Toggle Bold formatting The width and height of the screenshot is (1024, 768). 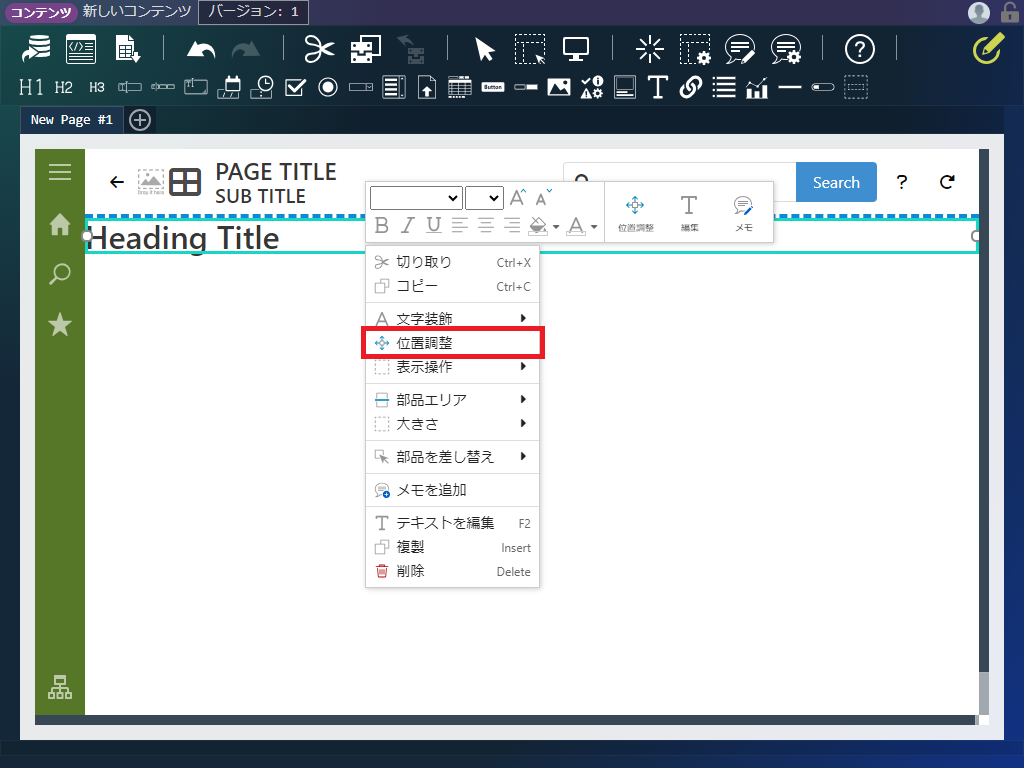coord(382,225)
